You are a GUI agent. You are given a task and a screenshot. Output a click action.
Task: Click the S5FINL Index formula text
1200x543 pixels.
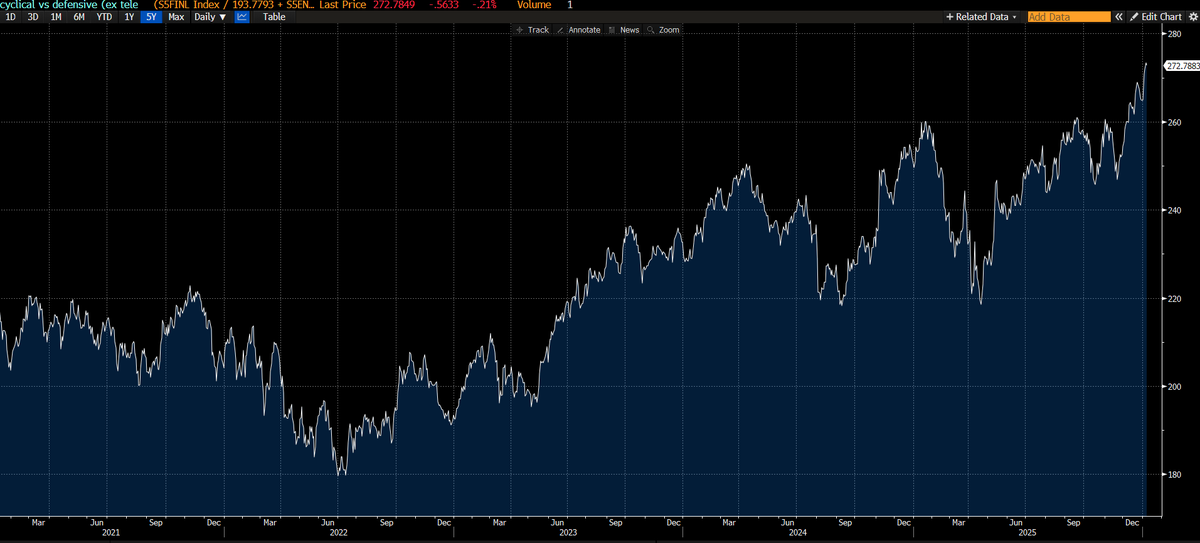point(234,5)
